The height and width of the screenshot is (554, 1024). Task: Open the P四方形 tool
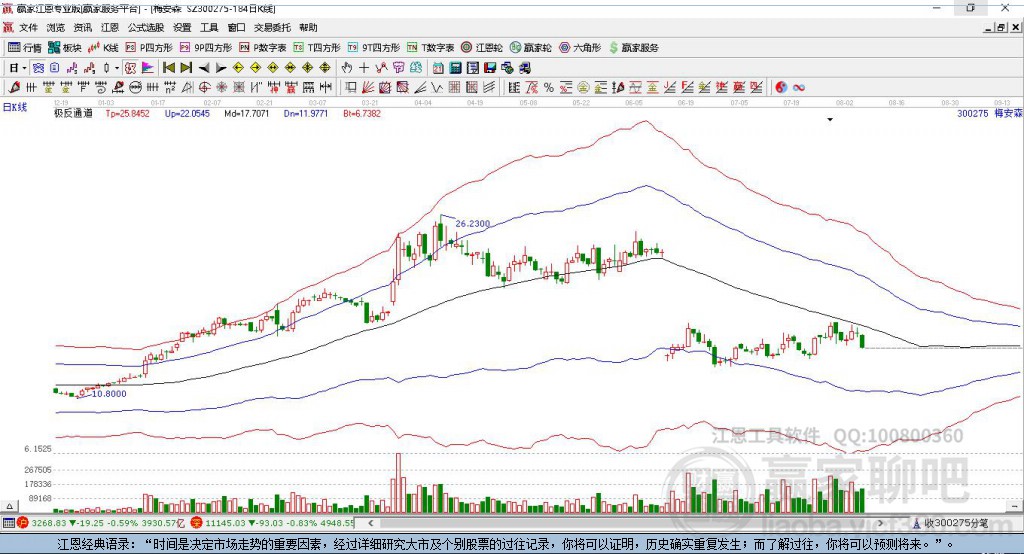click(x=148, y=48)
